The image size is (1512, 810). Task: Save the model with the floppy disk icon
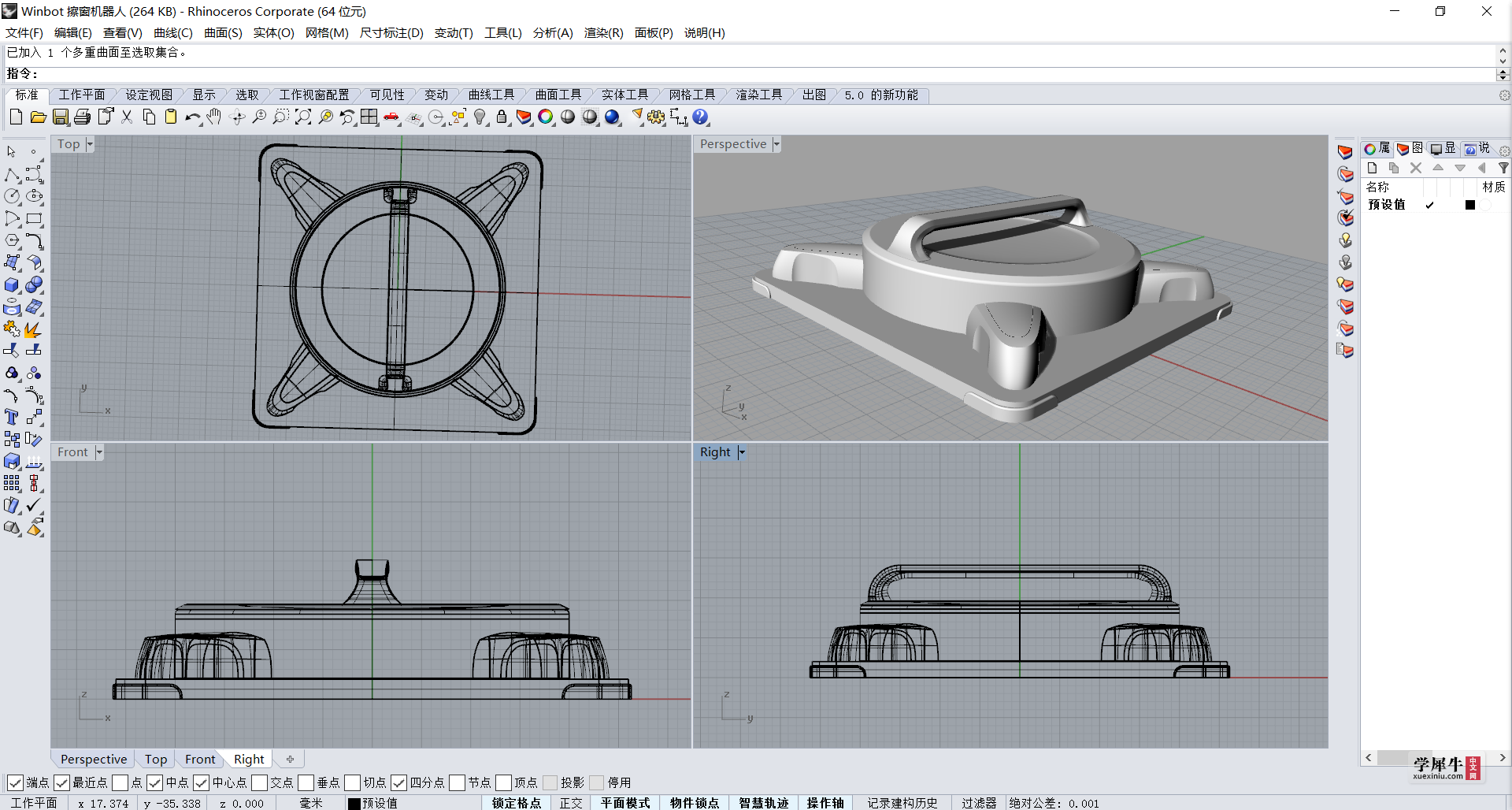pyautogui.click(x=61, y=117)
